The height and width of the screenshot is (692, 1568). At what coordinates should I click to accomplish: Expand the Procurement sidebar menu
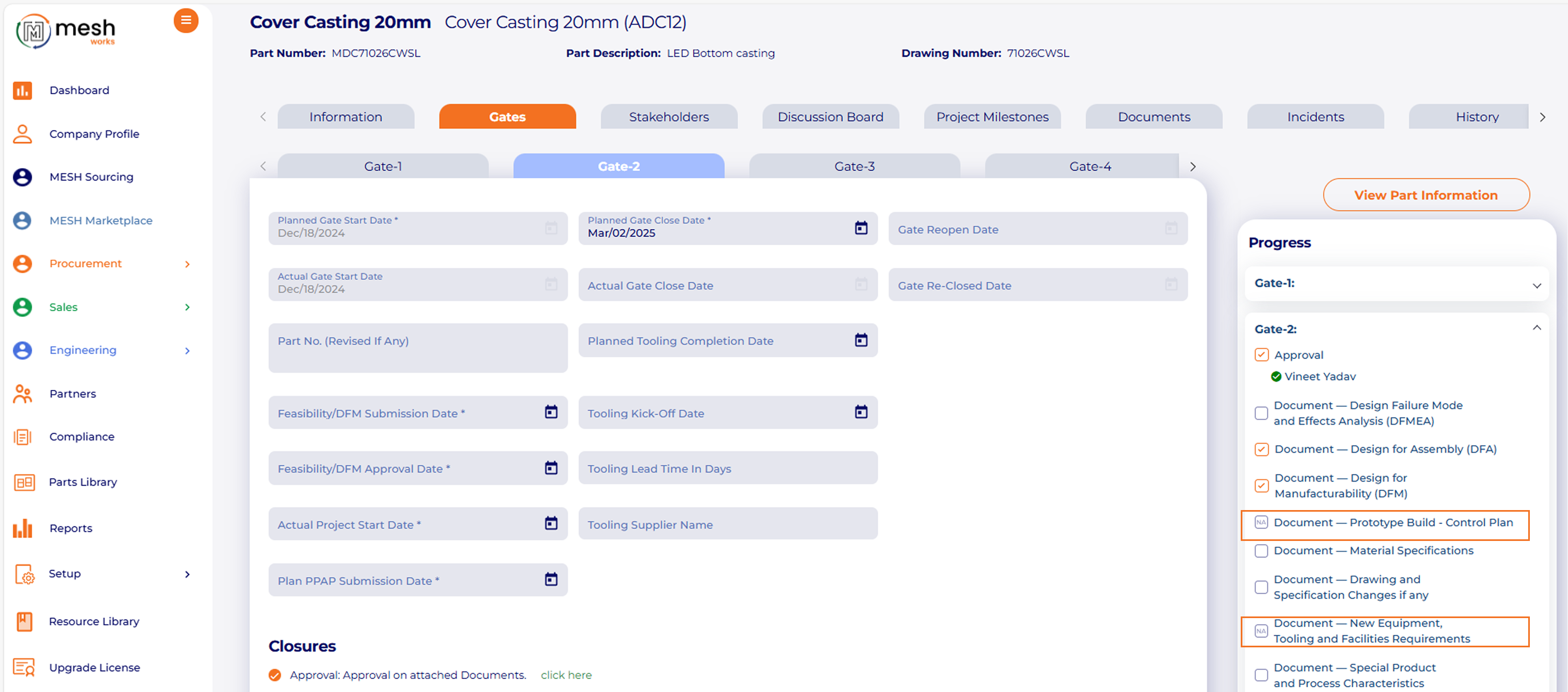tap(187, 264)
